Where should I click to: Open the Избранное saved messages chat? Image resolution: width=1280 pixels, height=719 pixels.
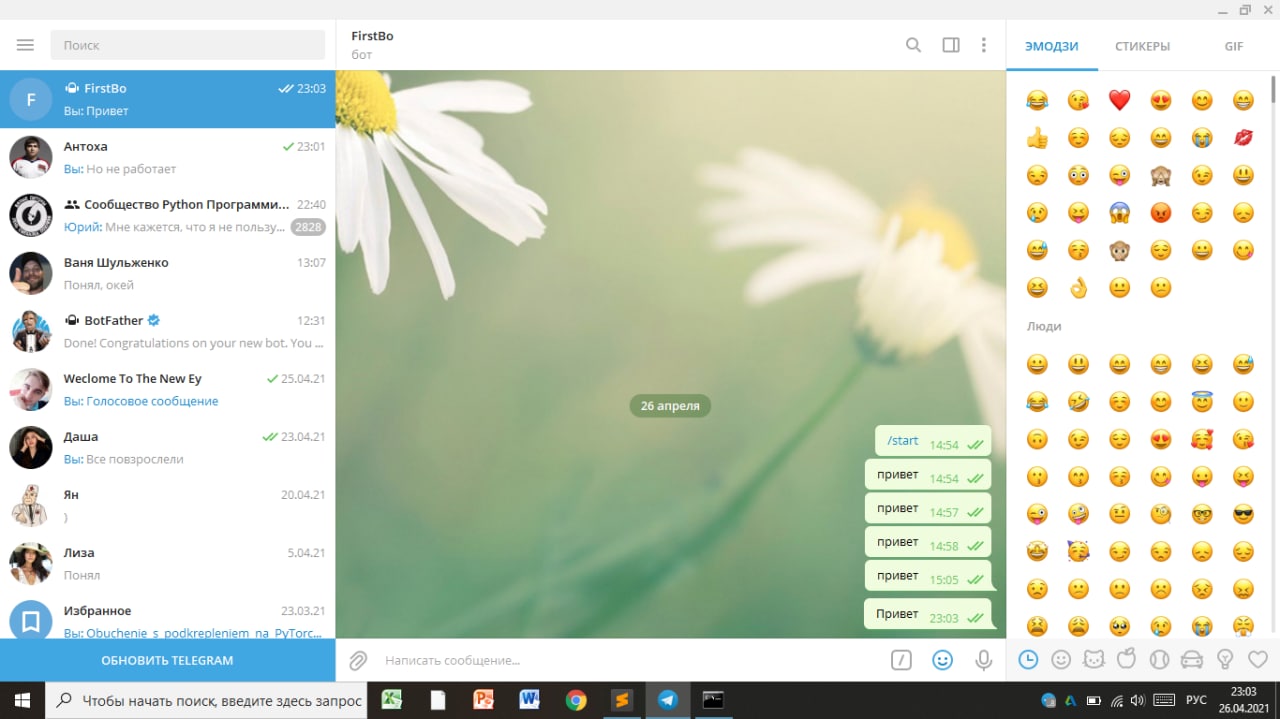[168, 615]
